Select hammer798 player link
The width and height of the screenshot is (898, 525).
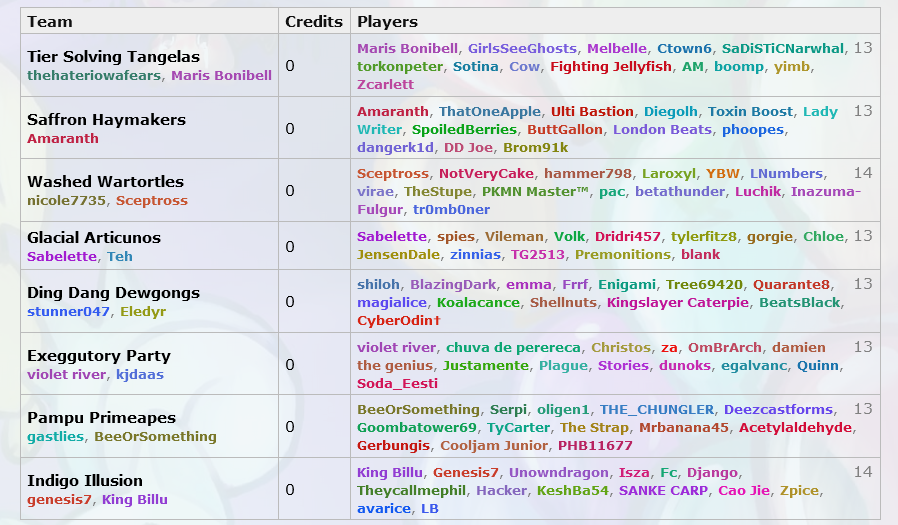588,173
